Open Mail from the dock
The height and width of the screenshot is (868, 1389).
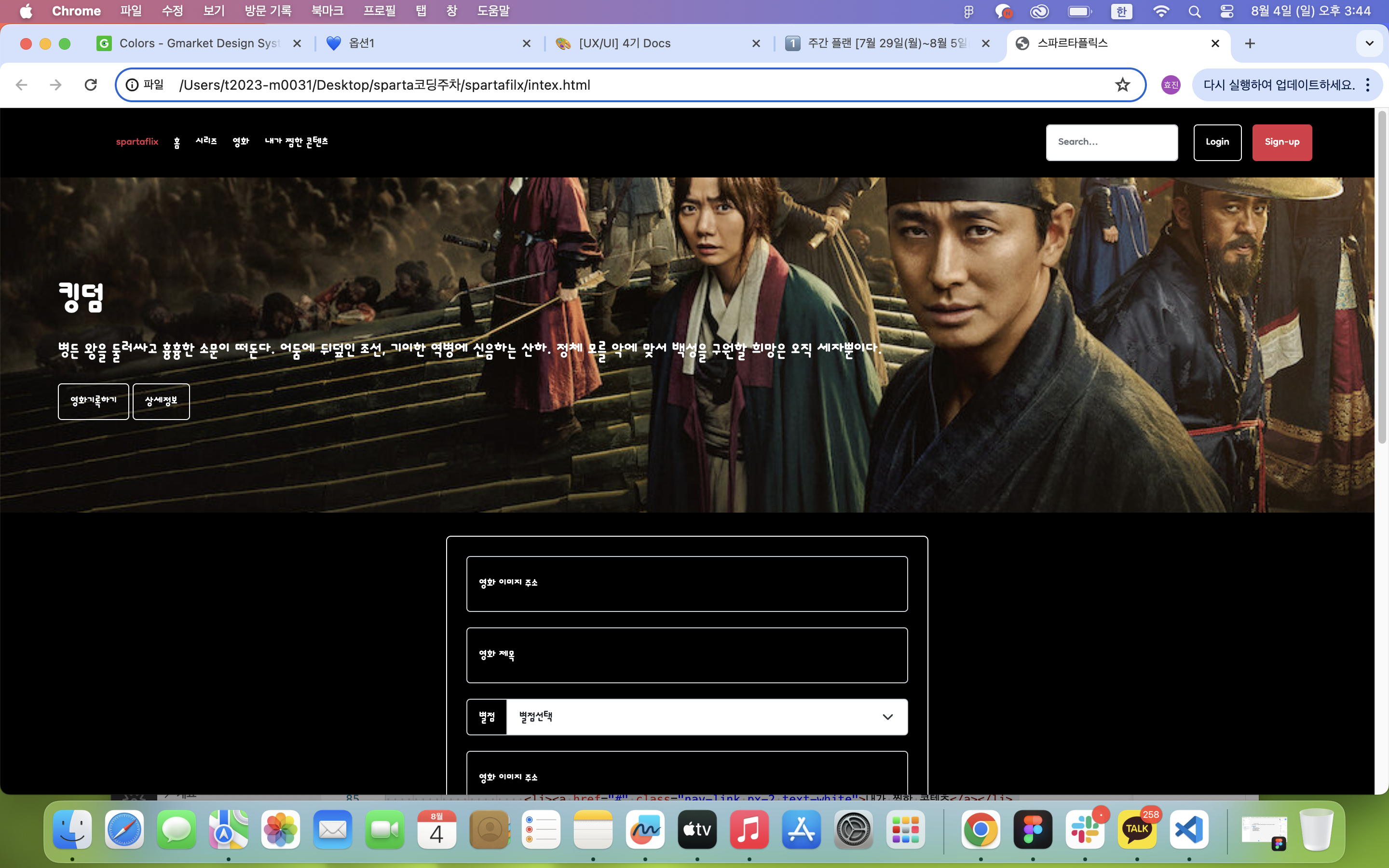point(333,829)
